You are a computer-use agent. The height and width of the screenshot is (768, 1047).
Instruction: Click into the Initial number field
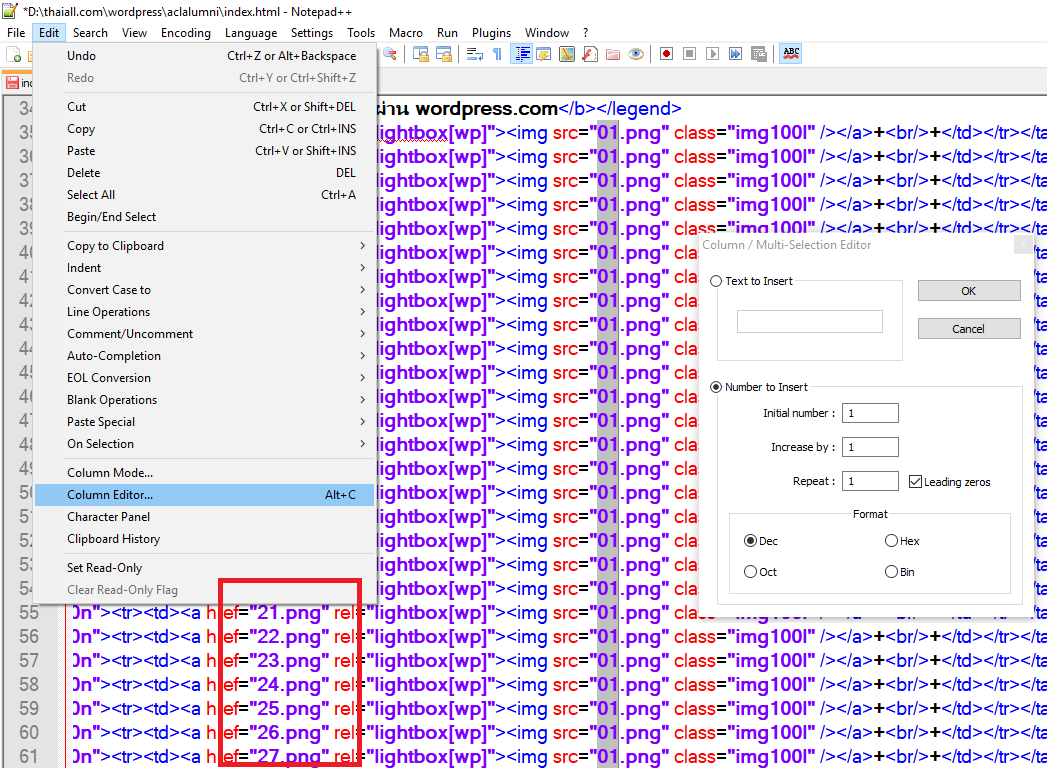tap(870, 413)
